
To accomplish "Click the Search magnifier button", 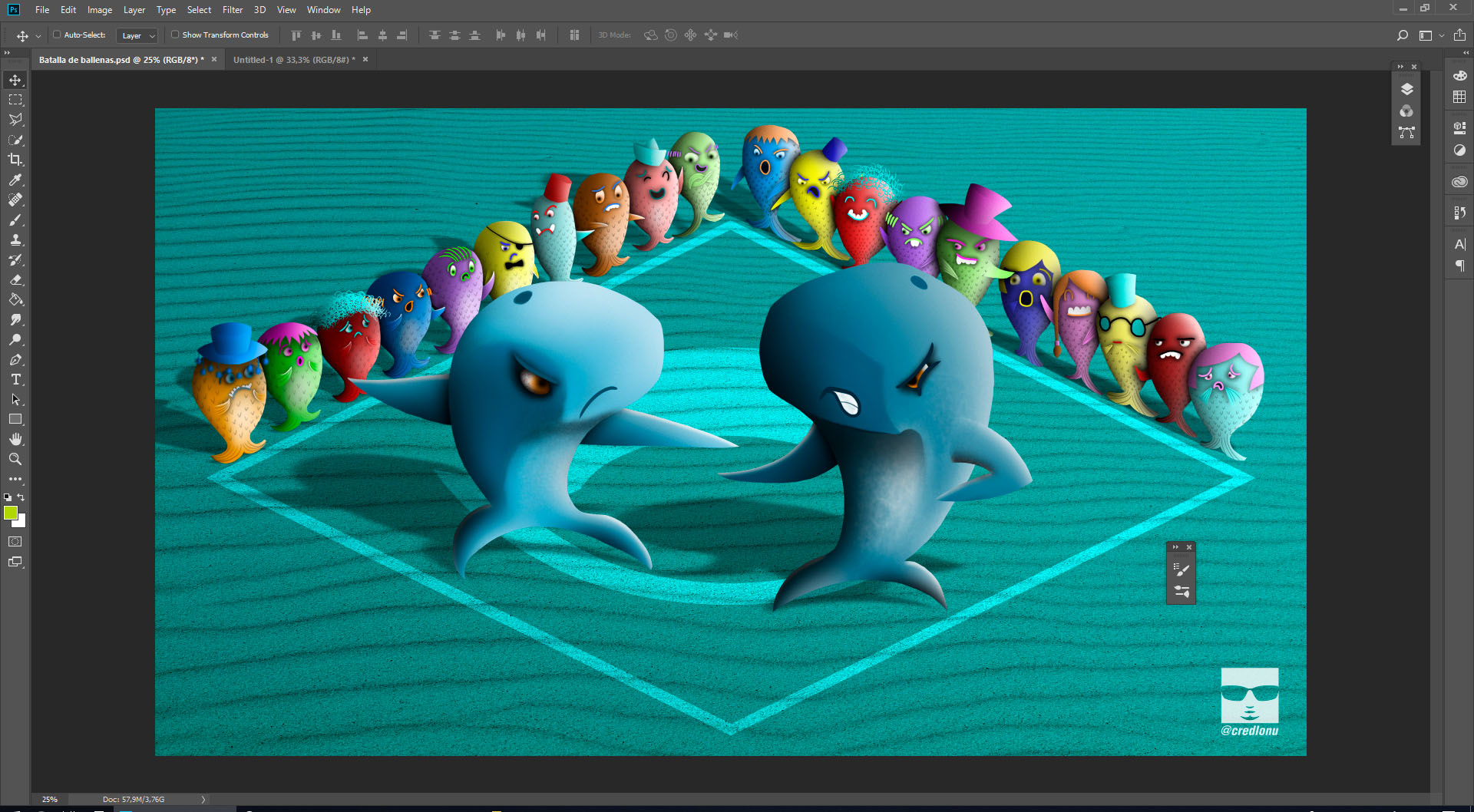I will [1402, 35].
